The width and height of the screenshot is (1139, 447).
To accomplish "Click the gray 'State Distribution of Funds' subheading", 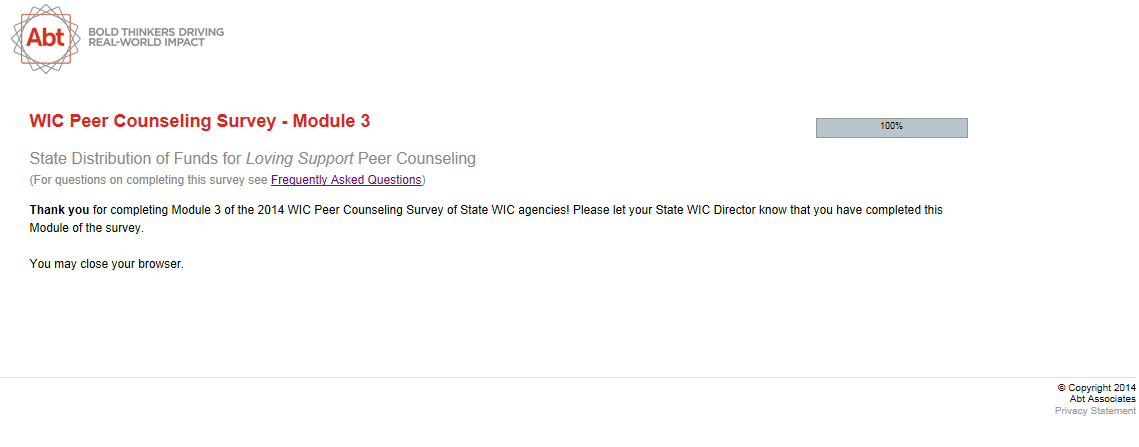I will (136, 158).
